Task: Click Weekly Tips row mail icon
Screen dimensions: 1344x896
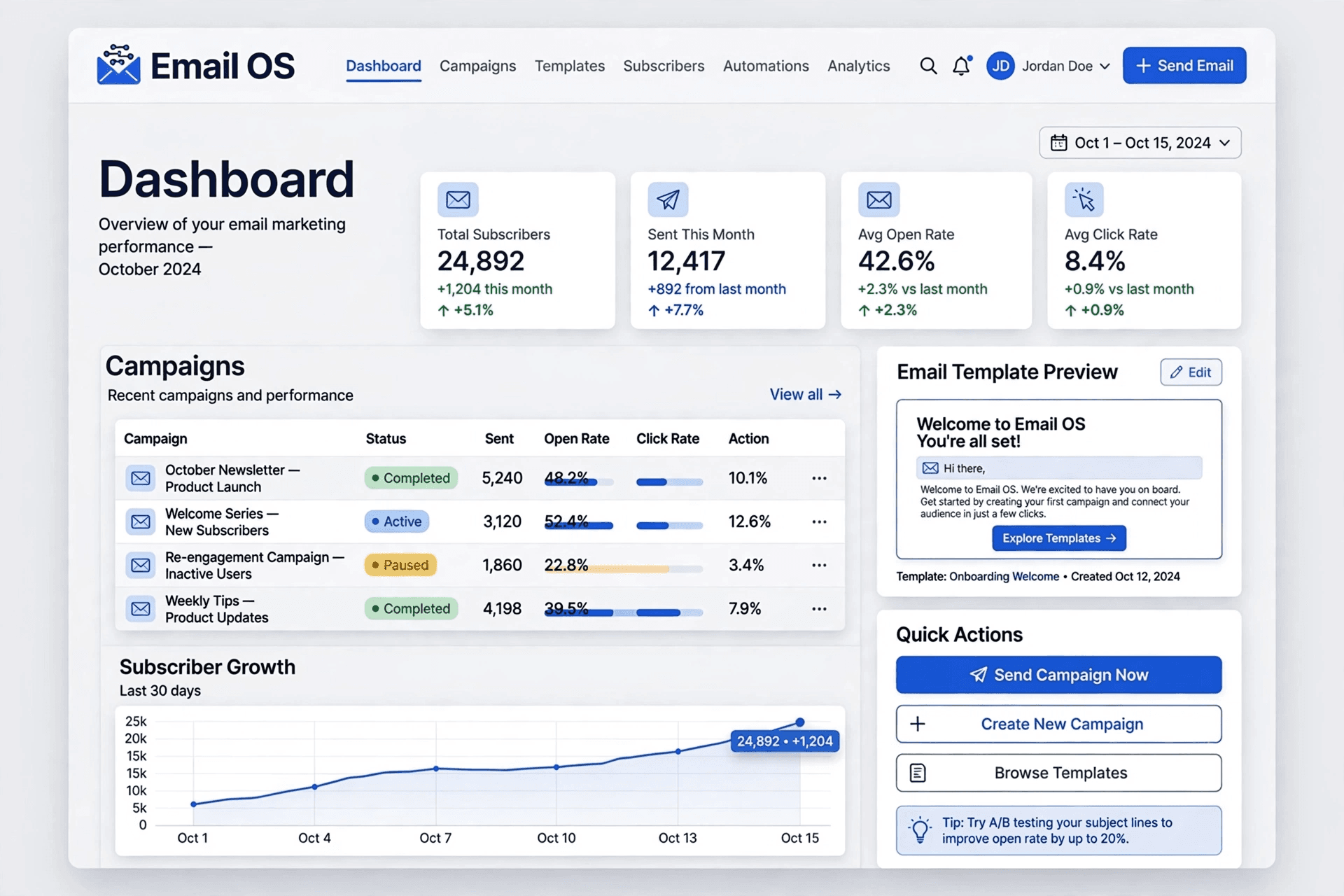Action: 141,608
